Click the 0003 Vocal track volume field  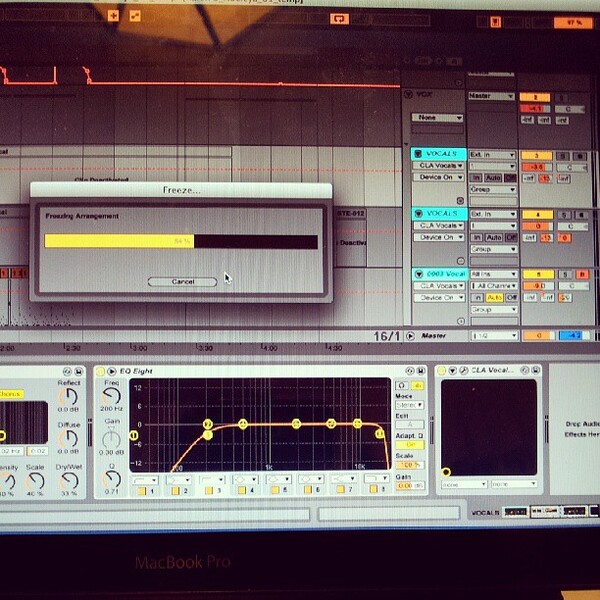[539, 286]
